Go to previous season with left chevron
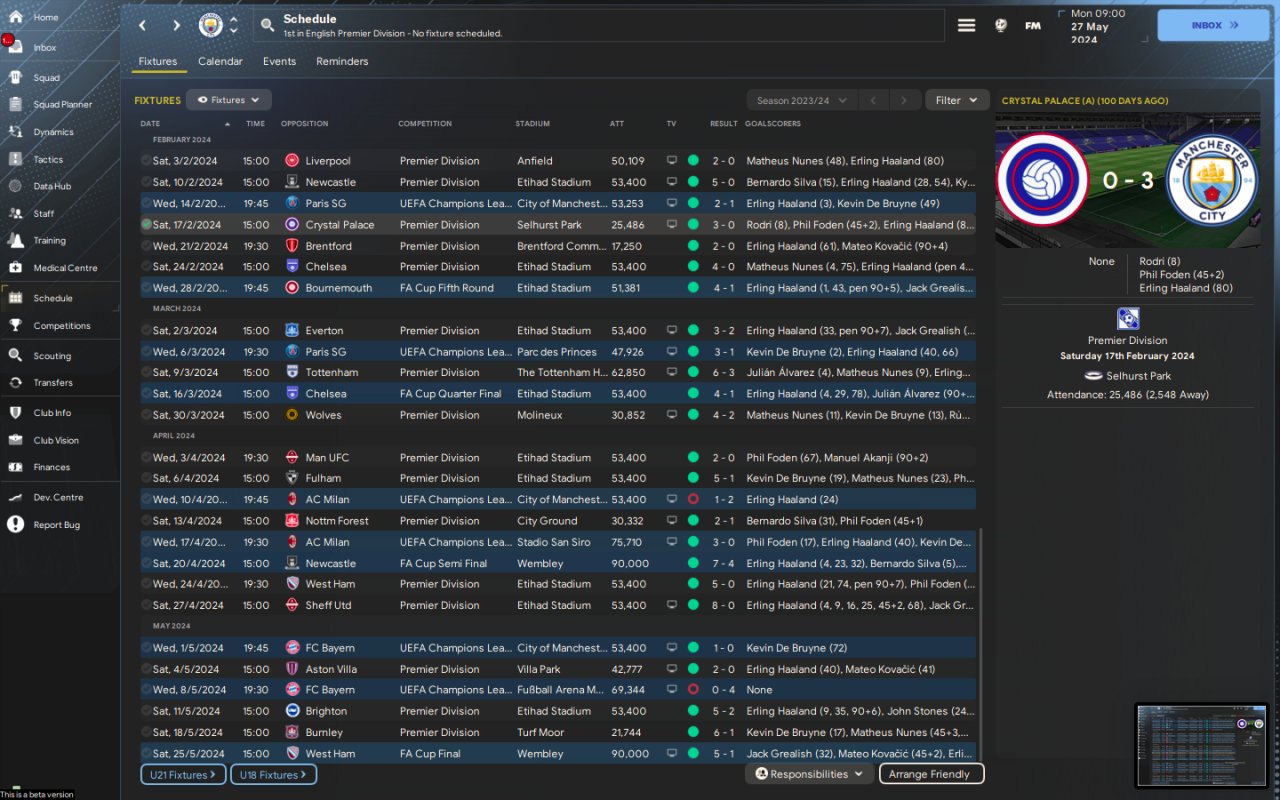 [x=873, y=100]
